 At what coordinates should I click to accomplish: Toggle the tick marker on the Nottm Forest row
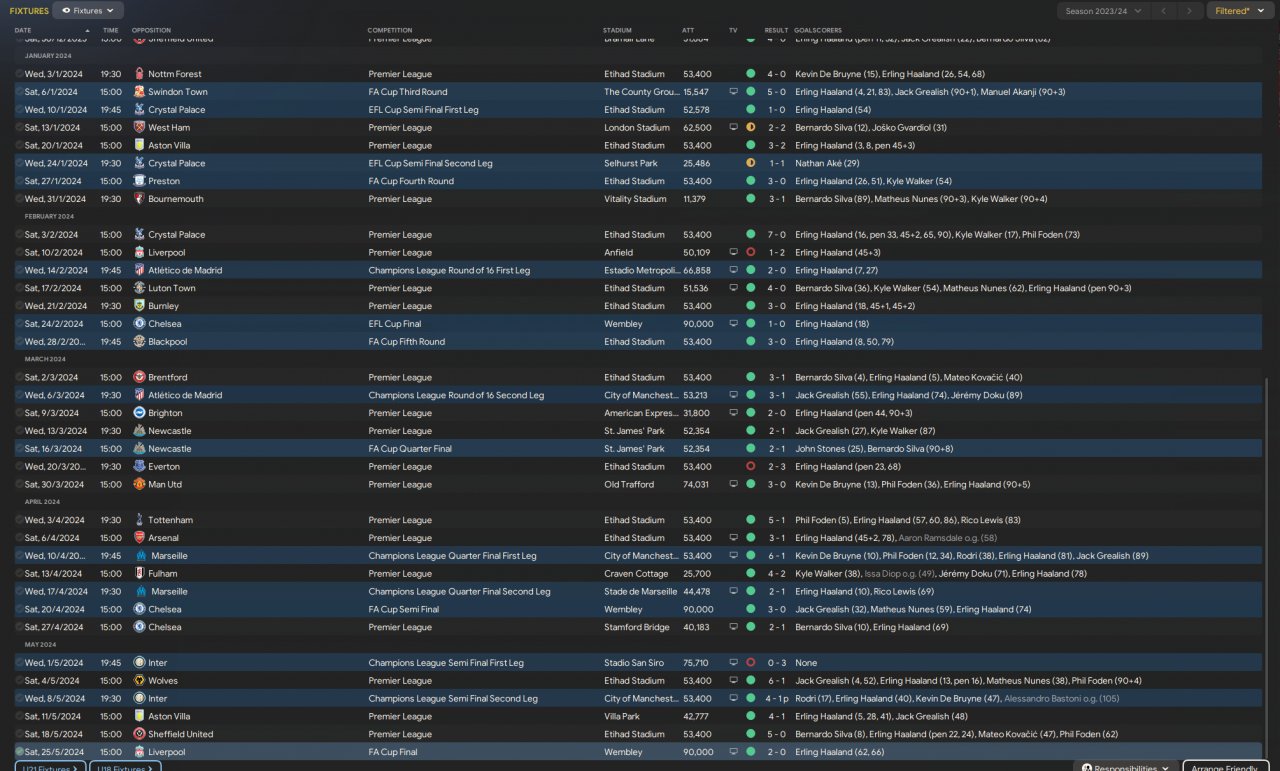[x=19, y=74]
